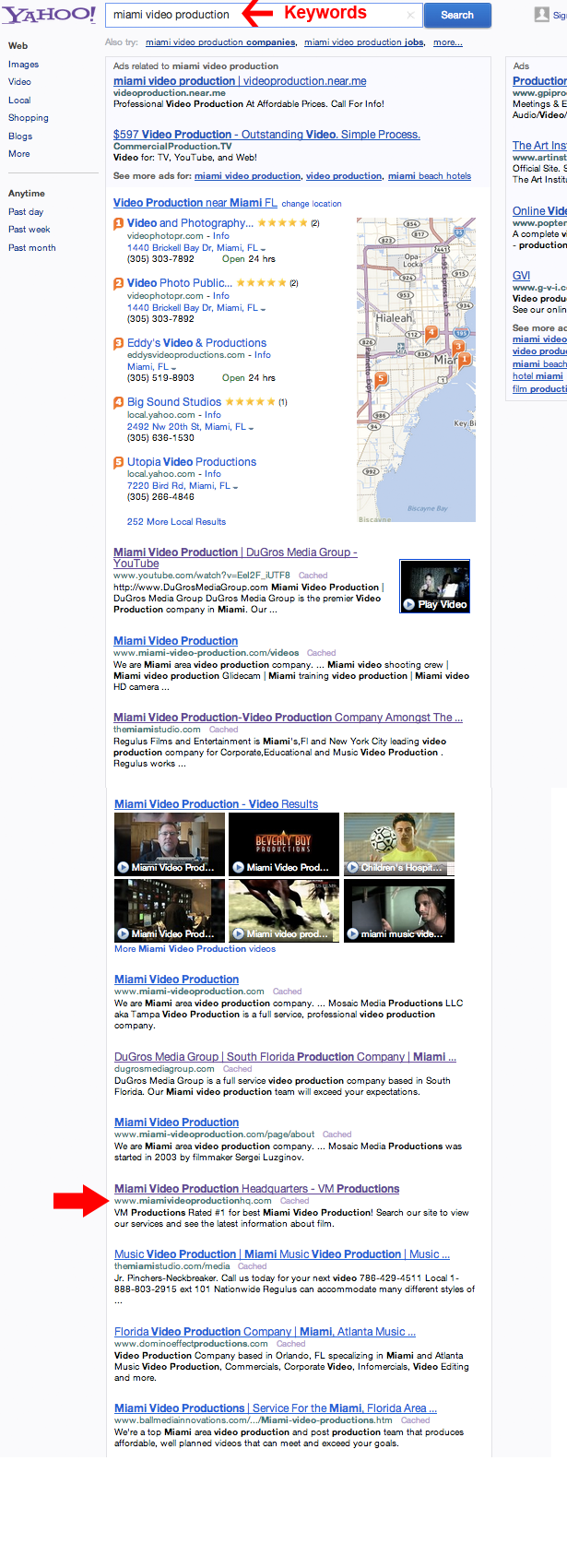The height and width of the screenshot is (1568, 567).
Task: Click the Miami area map
Action: pyautogui.click(x=416, y=370)
